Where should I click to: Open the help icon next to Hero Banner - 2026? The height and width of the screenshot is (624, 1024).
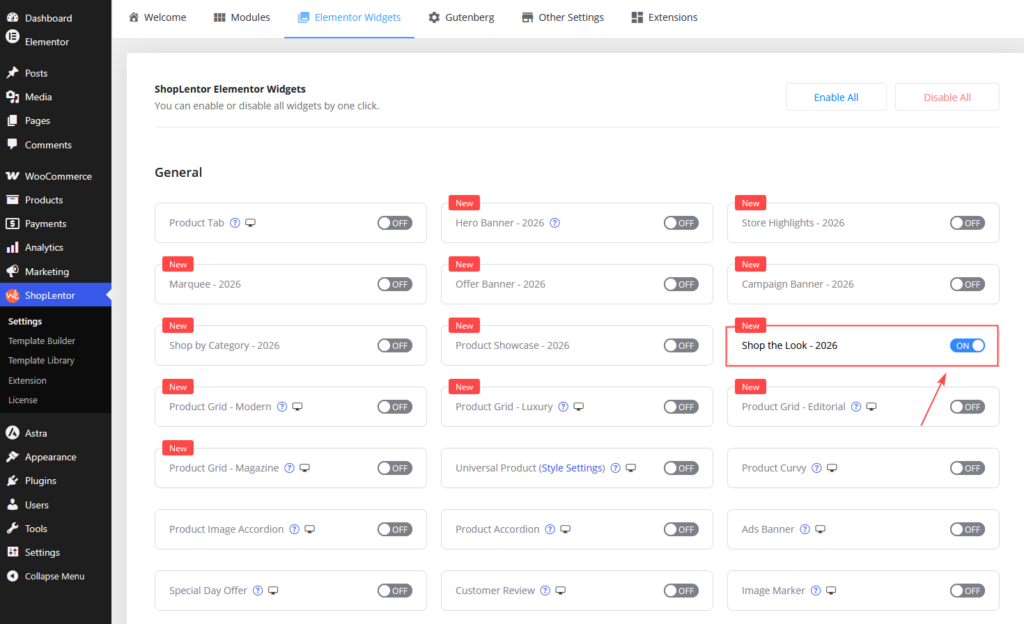(554, 223)
